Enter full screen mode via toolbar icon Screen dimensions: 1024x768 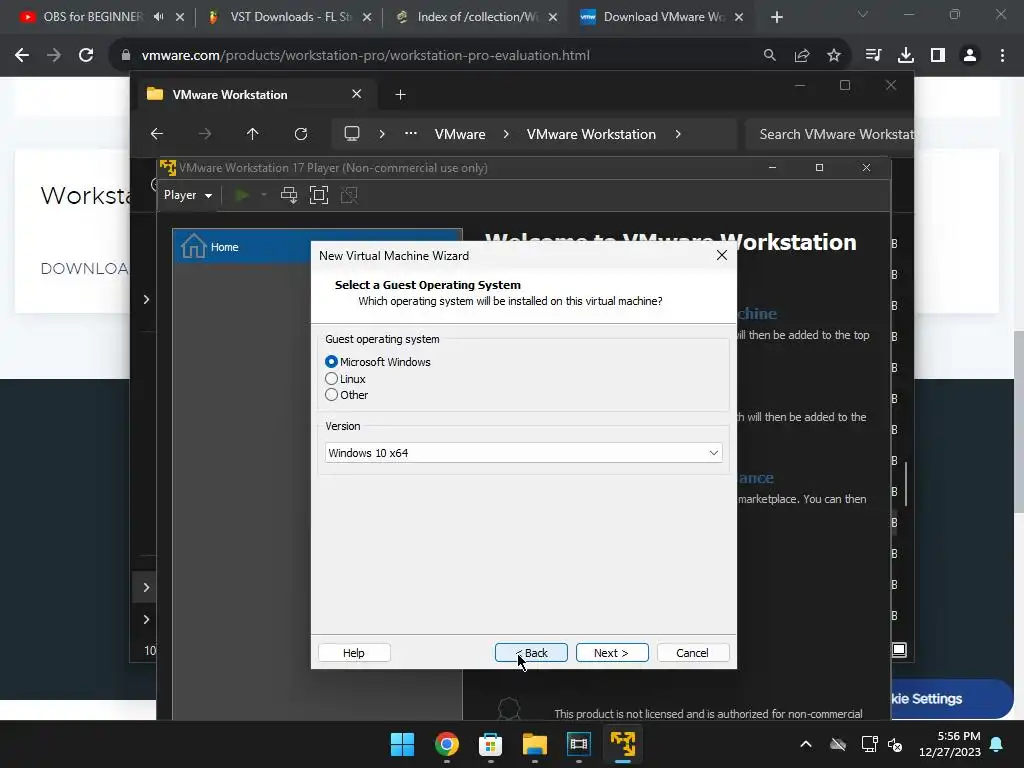point(319,195)
